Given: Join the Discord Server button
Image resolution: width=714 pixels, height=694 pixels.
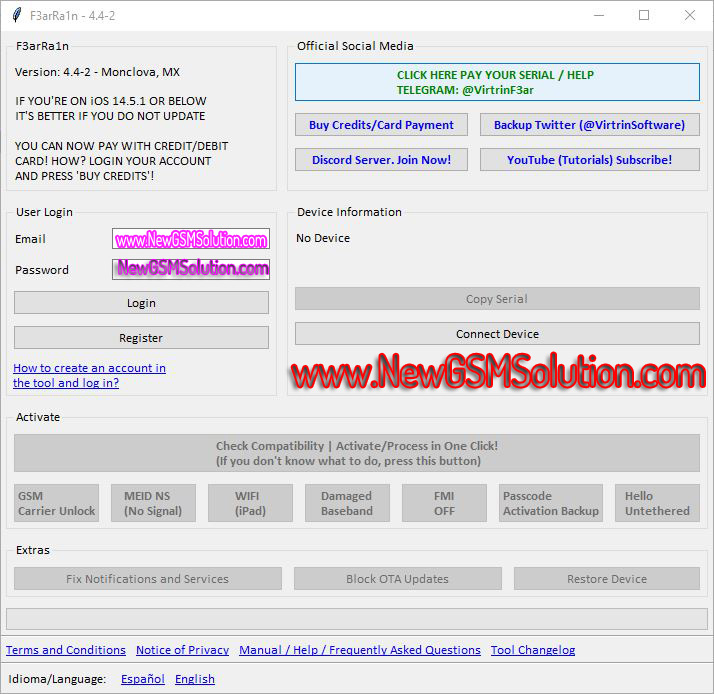Looking at the screenshot, I should pyautogui.click(x=381, y=160).
